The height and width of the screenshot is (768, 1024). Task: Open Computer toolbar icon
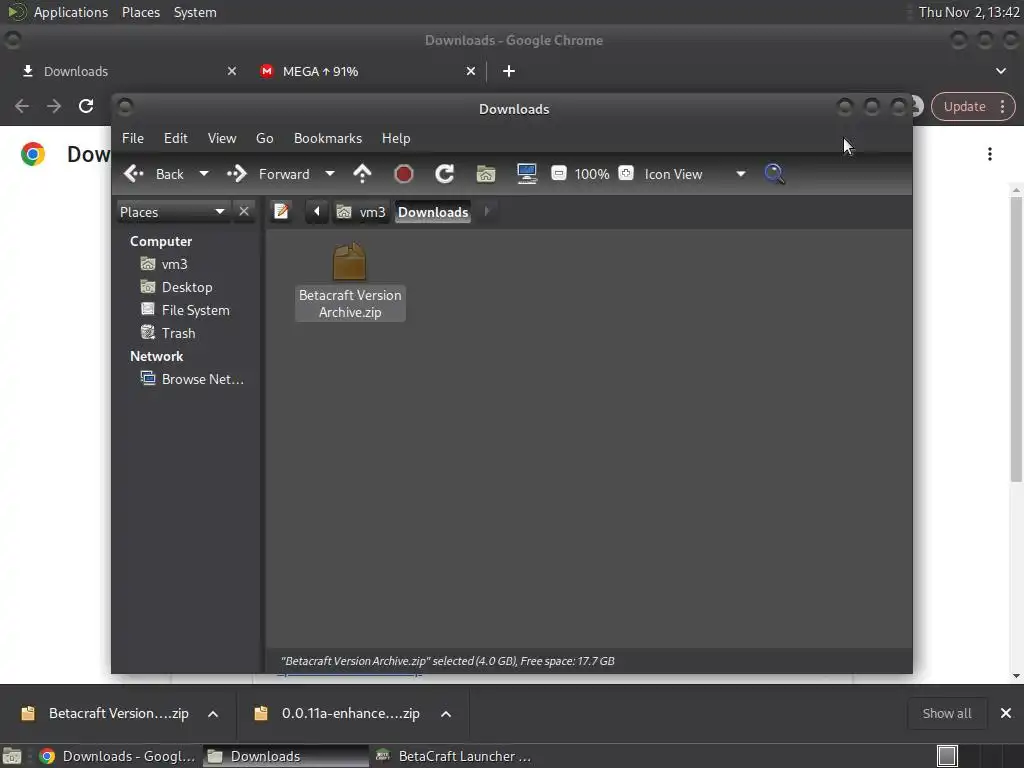click(x=526, y=174)
